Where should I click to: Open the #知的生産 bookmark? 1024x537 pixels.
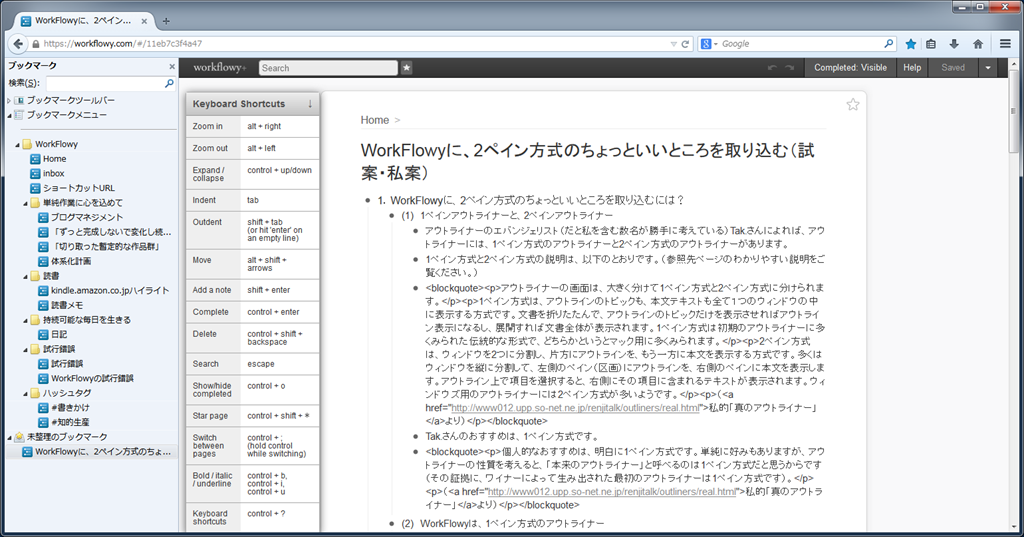tap(64, 423)
